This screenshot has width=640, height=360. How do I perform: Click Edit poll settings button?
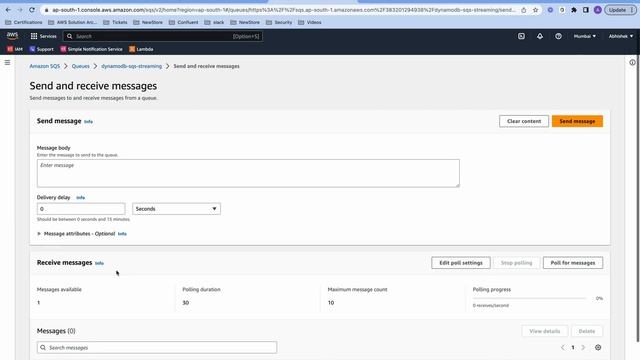(x=461, y=263)
